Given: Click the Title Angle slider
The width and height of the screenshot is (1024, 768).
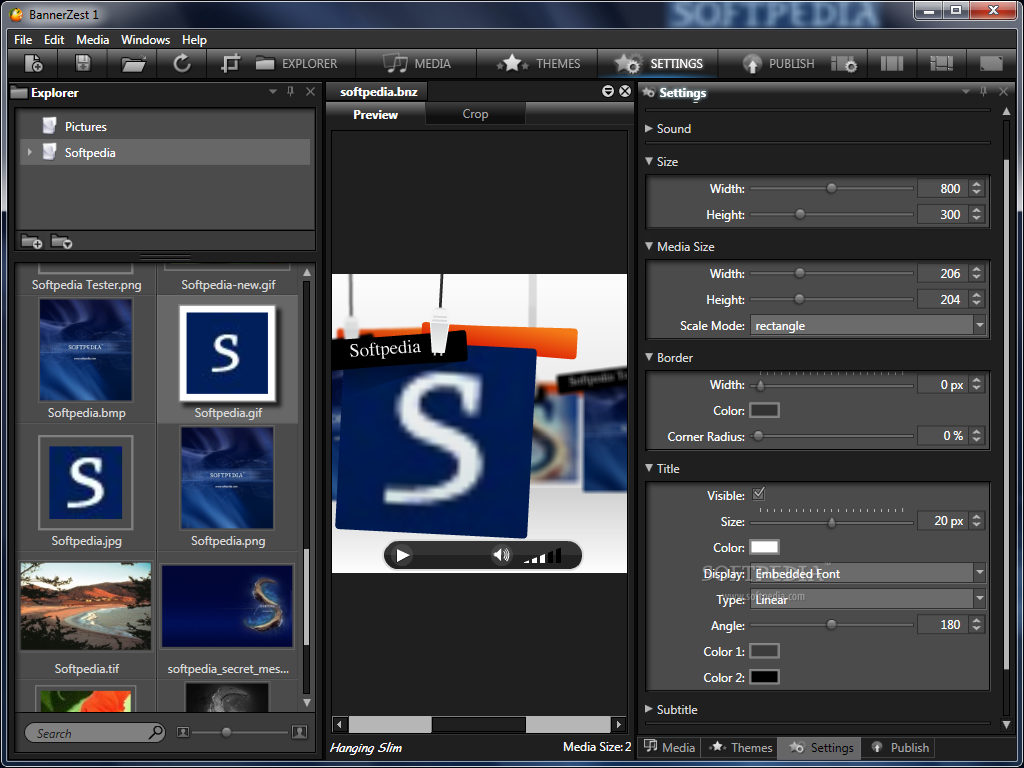Looking at the screenshot, I should 831,625.
